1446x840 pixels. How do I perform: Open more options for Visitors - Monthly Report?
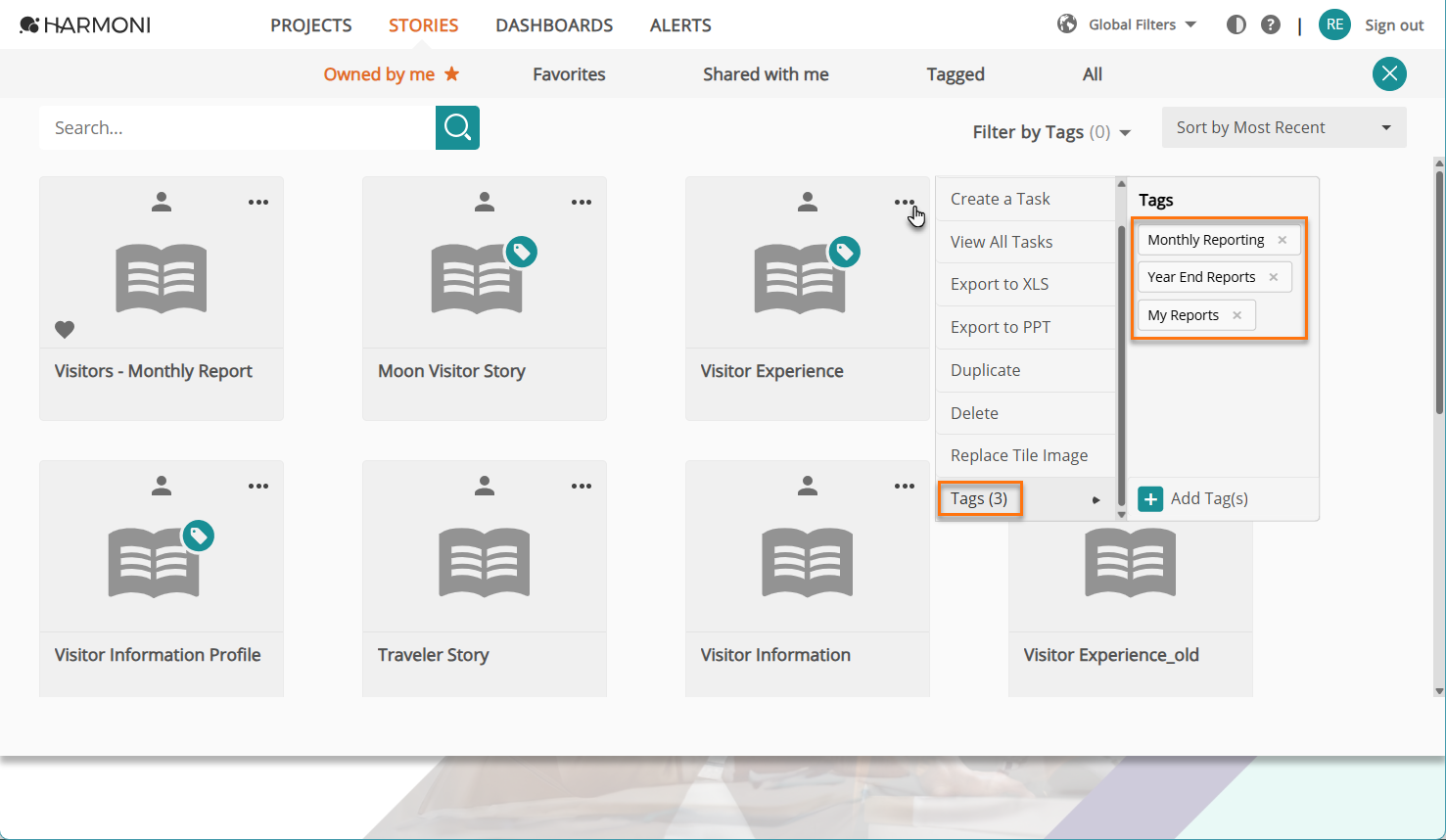point(258,203)
